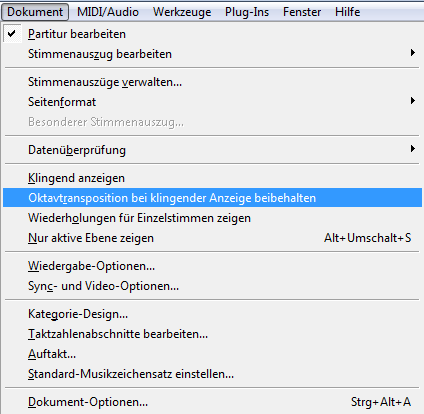
Task: Open the Fenster menu
Action: (302, 12)
